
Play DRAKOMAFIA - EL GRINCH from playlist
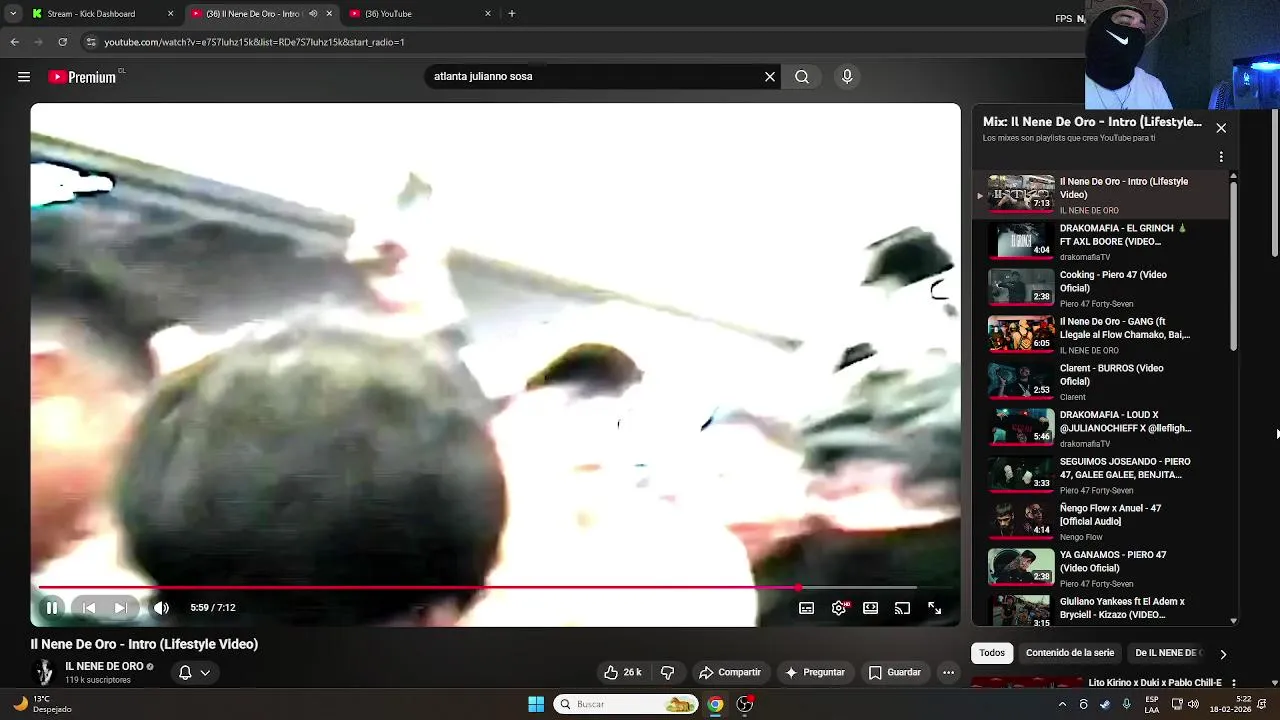pyautogui.click(x=1100, y=242)
